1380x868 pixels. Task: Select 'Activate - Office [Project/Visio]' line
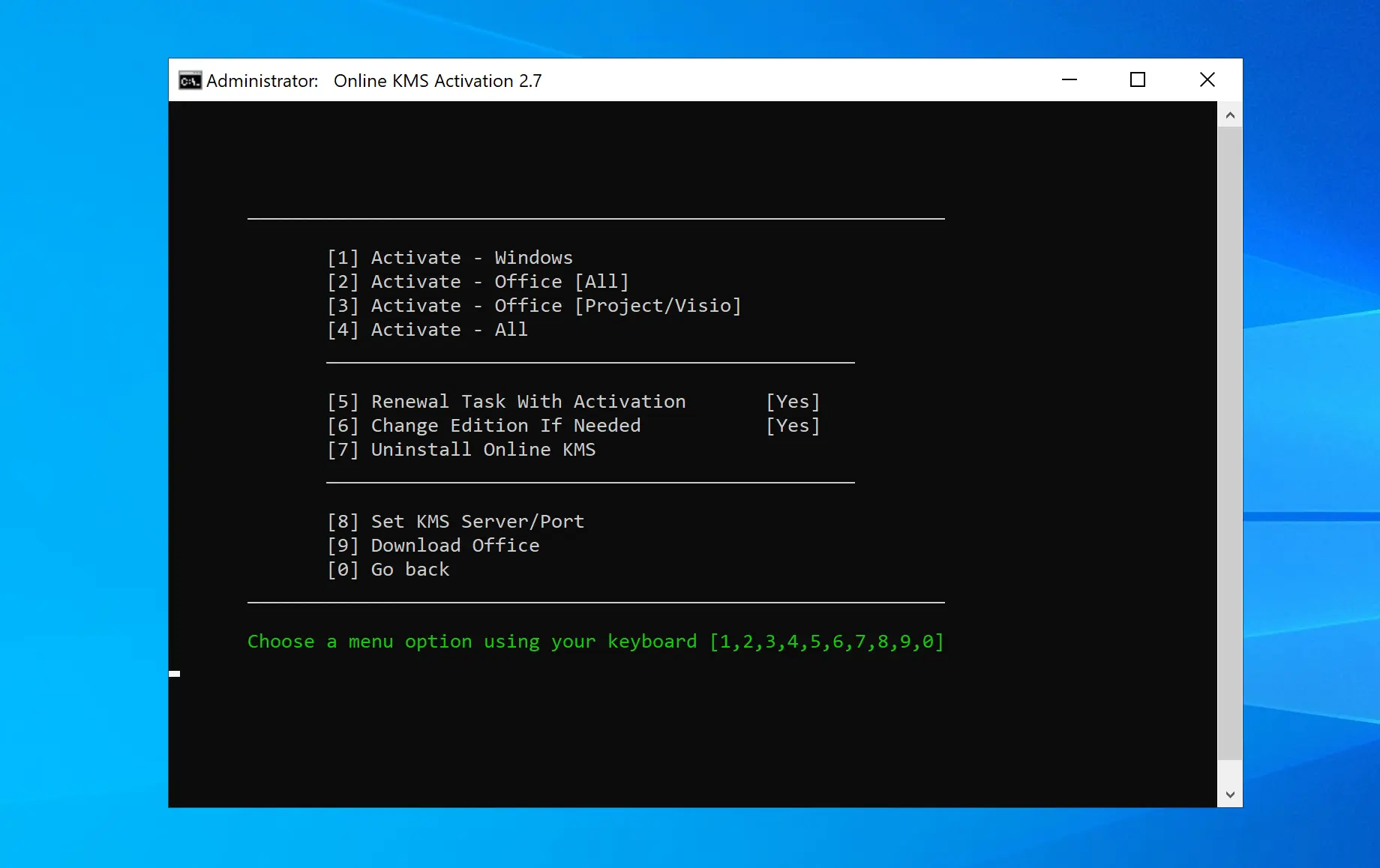(x=534, y=306)
